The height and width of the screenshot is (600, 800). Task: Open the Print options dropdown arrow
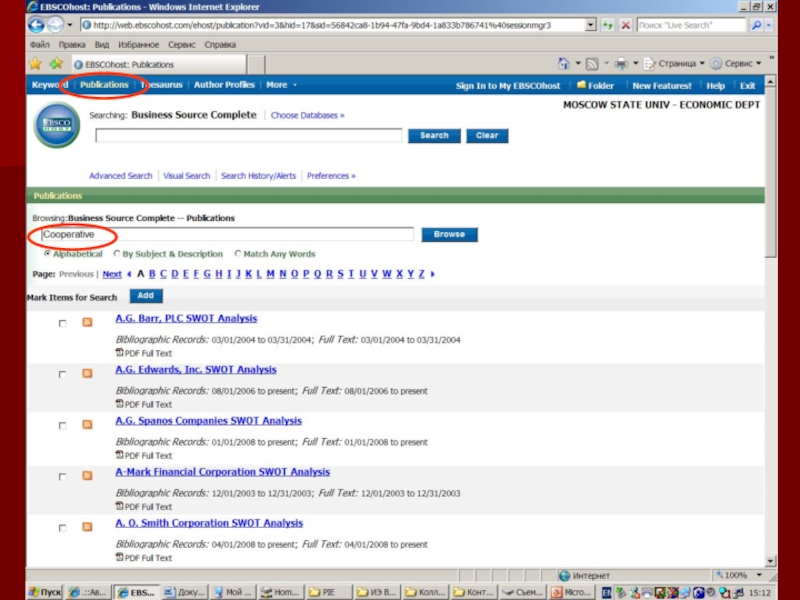click(x=636, y=64)
